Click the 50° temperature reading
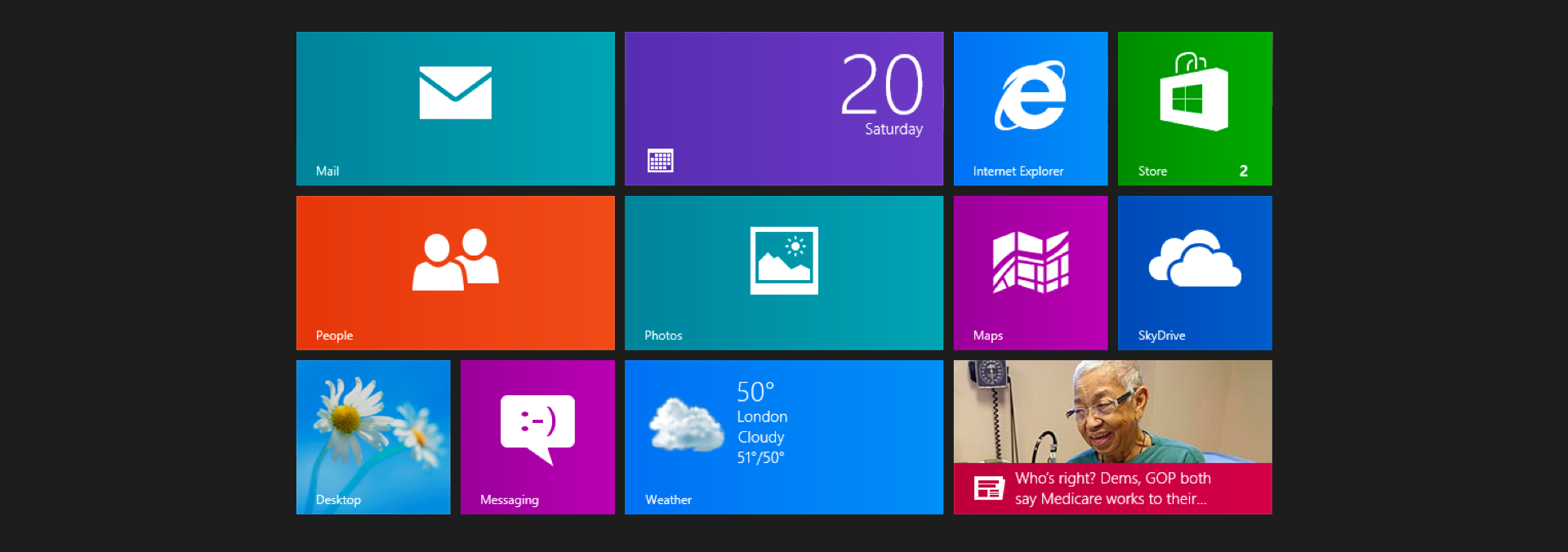Image resolution: width=1568 pixels, height=552 pixels. coord(755,392)
